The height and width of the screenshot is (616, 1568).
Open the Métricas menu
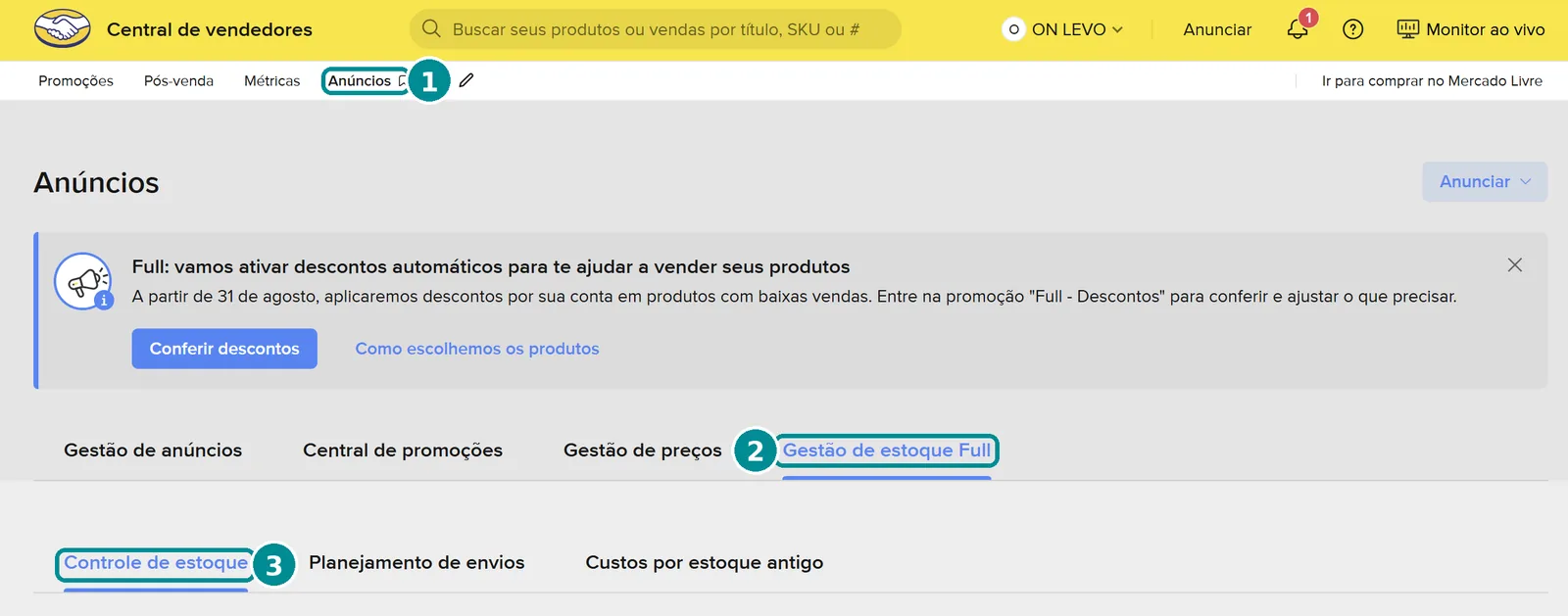tap(271, 80)
